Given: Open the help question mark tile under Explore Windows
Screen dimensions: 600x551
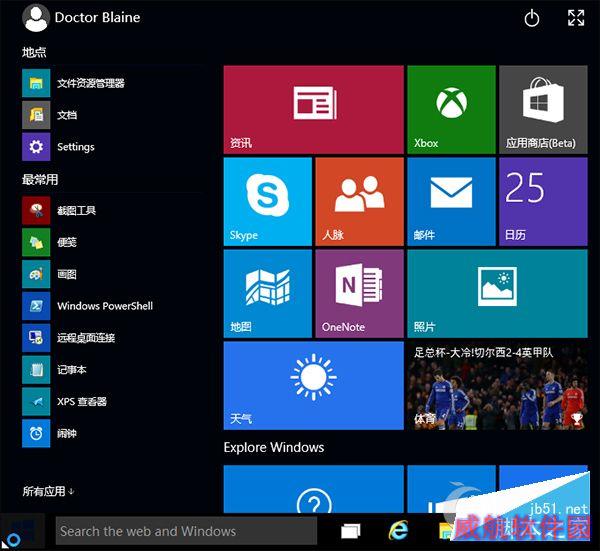Looking at the screenshot, I should pyautogui.click(x=313, y=489).
